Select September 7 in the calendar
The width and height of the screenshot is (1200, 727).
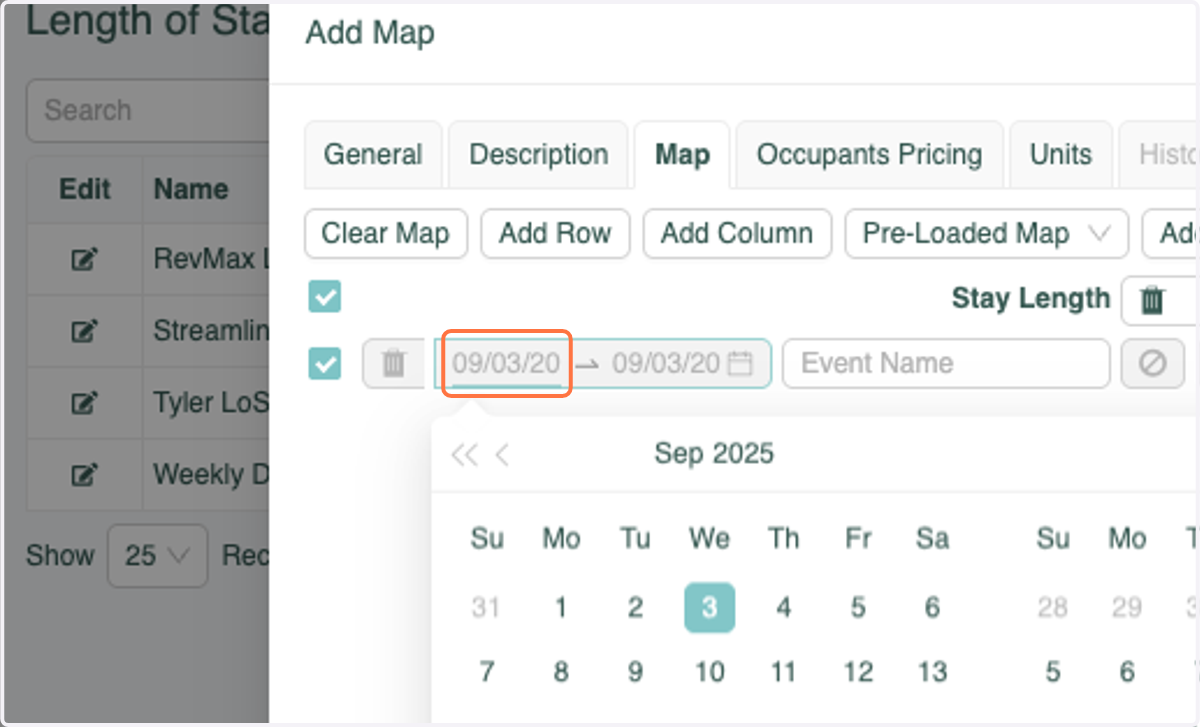(487, 671)
